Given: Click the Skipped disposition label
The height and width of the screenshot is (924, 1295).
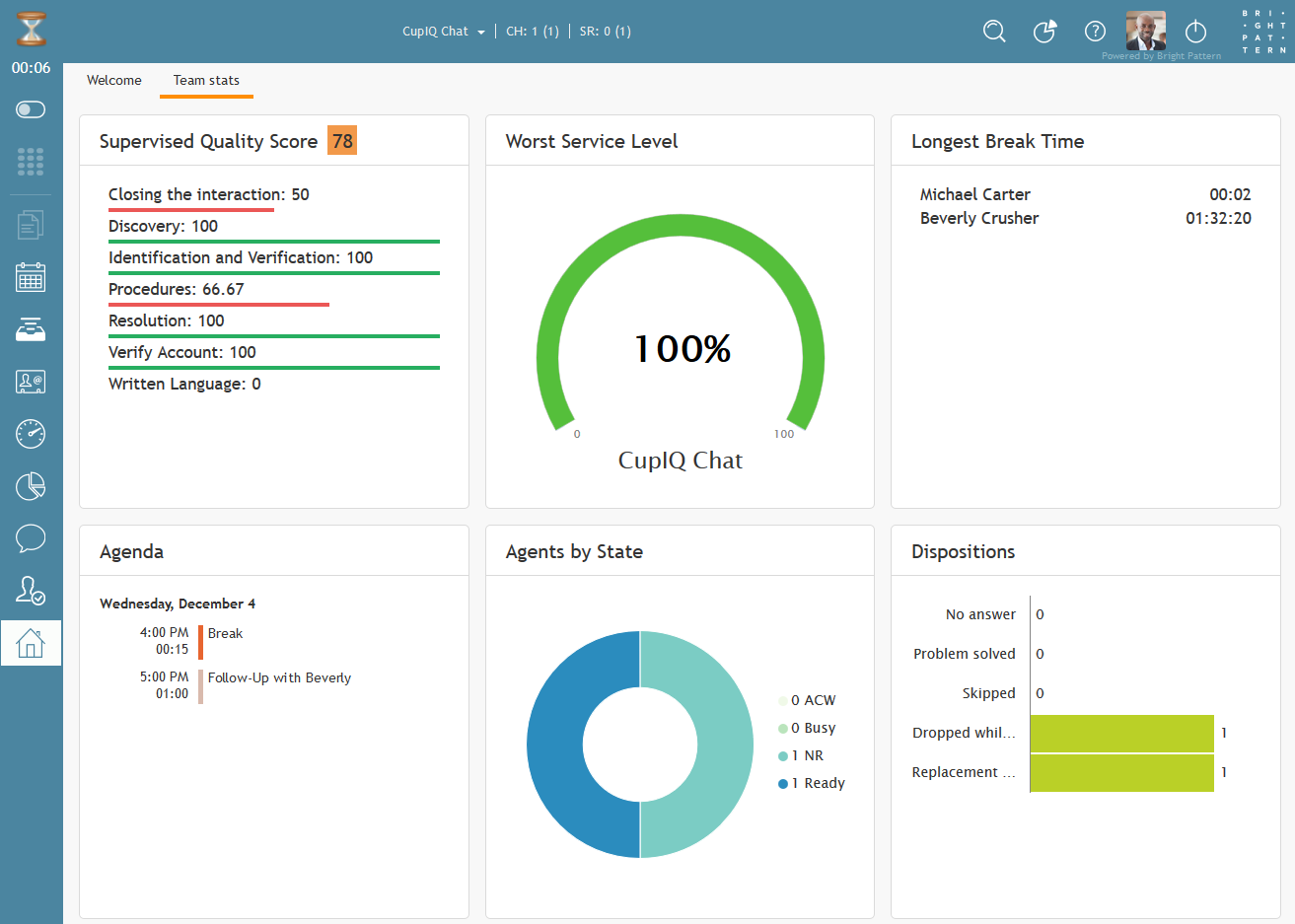Looking at the screenshot, I should pos(989,693).
